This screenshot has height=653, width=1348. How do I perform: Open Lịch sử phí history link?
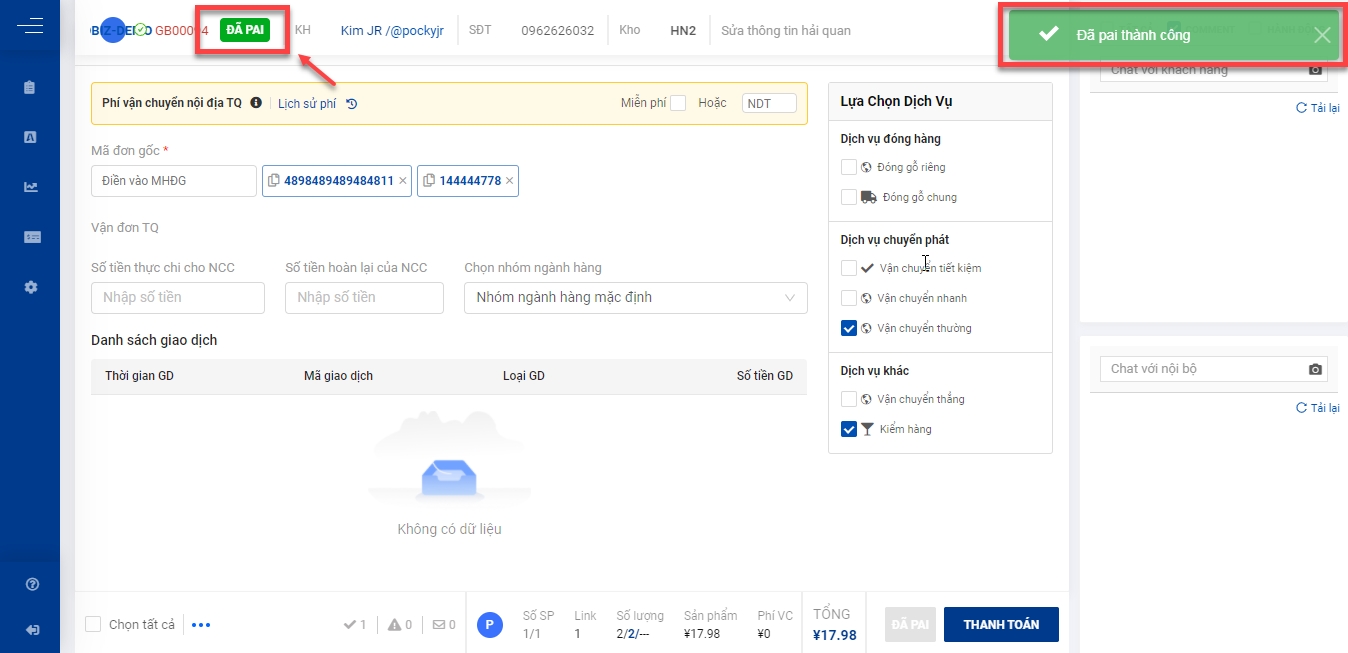click(x=308, y=103)
